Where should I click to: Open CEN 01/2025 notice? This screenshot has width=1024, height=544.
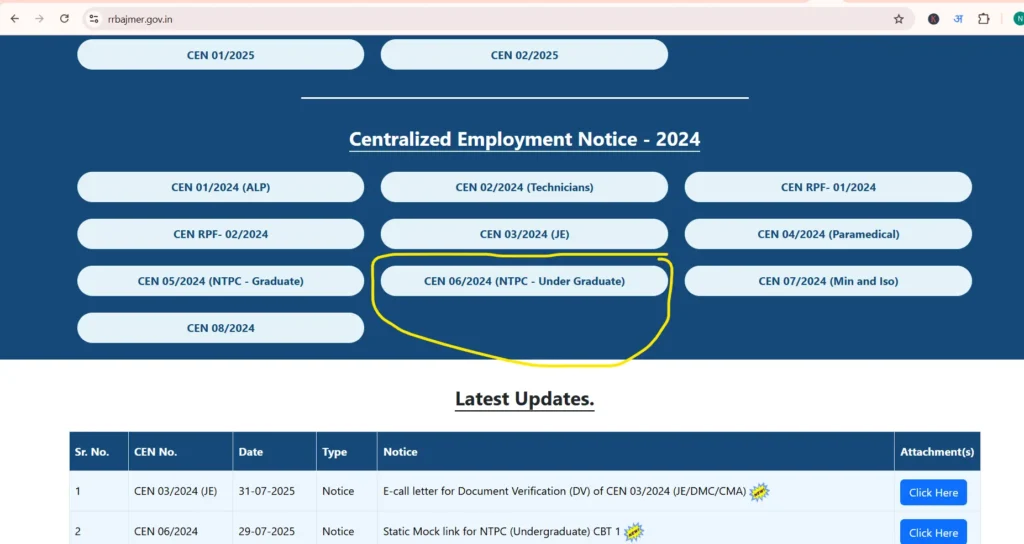coord(220,55)
